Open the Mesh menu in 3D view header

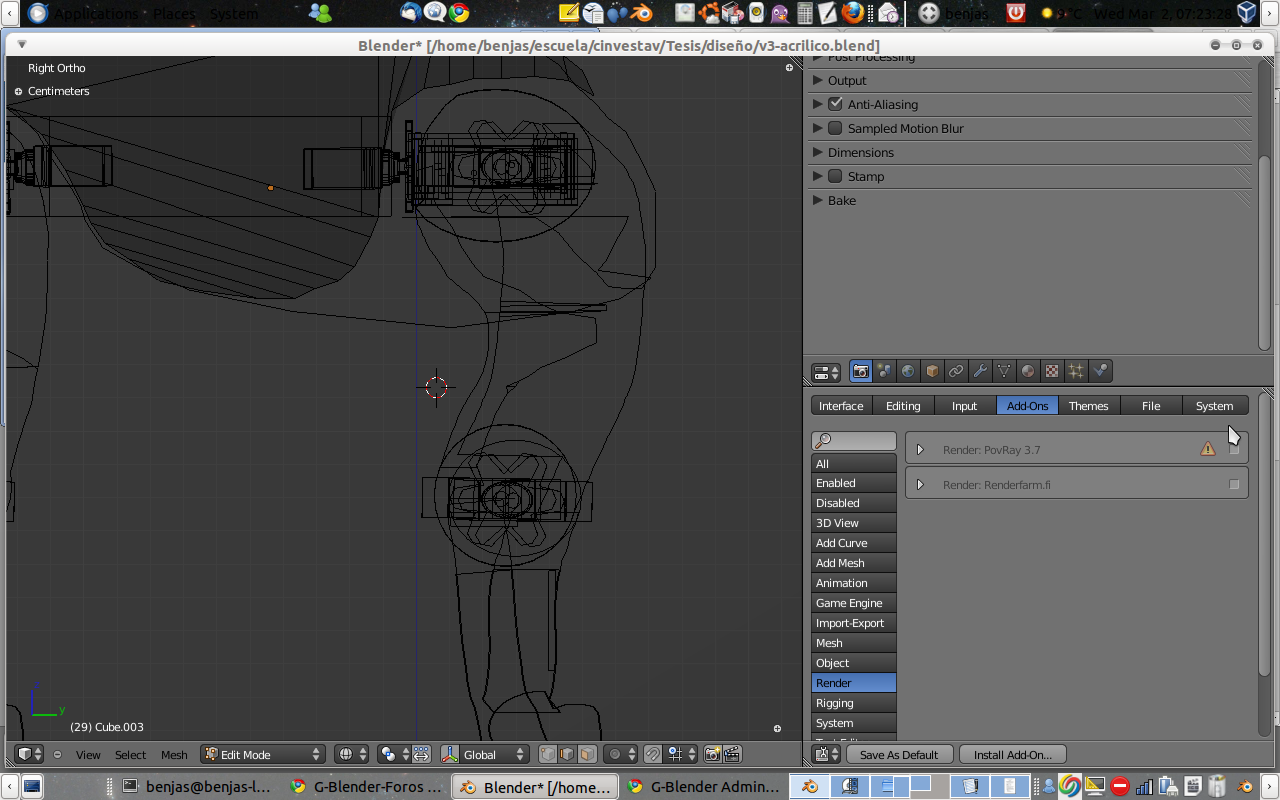174,755
